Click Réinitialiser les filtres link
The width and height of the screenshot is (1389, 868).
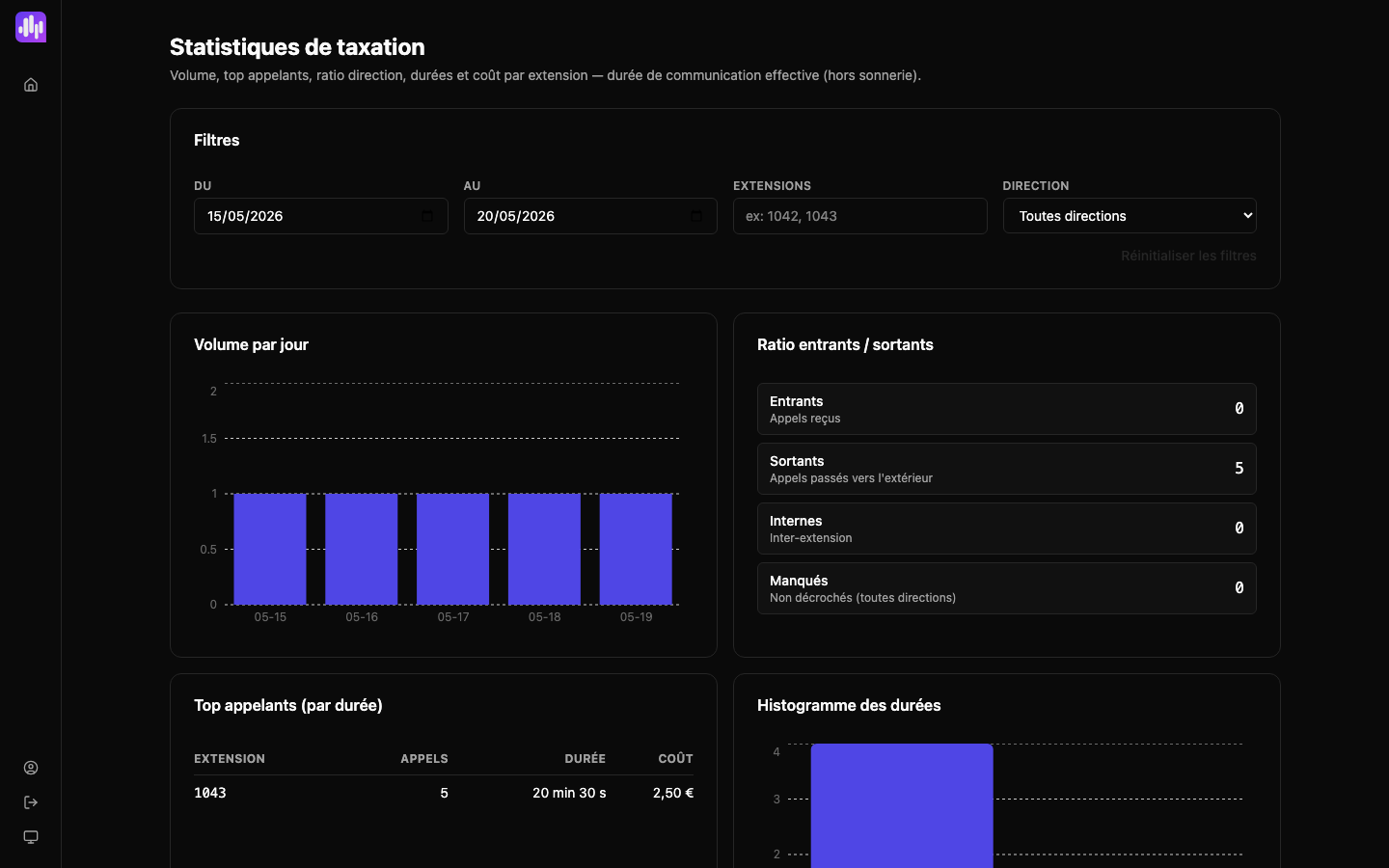pyautogui.click(x=1188, y=256)
